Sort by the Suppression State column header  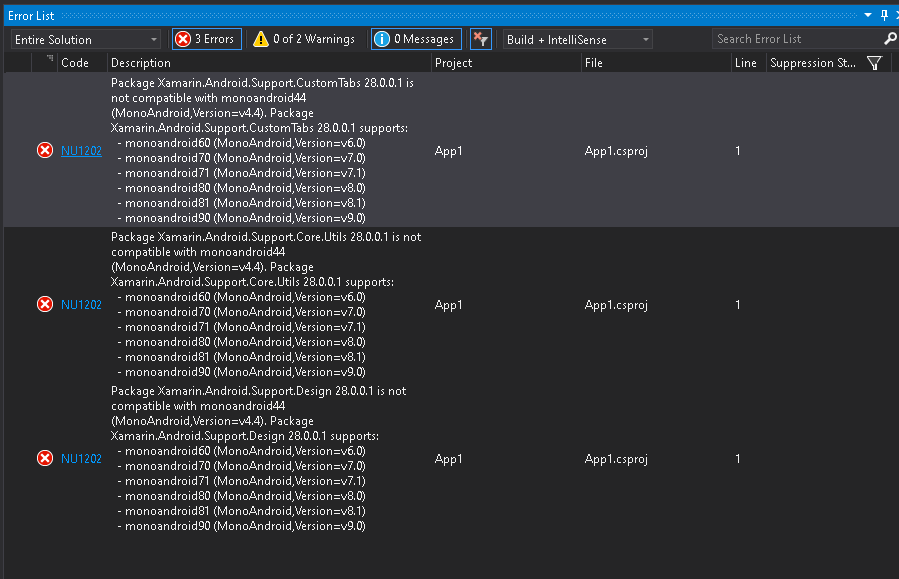[x=812, y=63]
